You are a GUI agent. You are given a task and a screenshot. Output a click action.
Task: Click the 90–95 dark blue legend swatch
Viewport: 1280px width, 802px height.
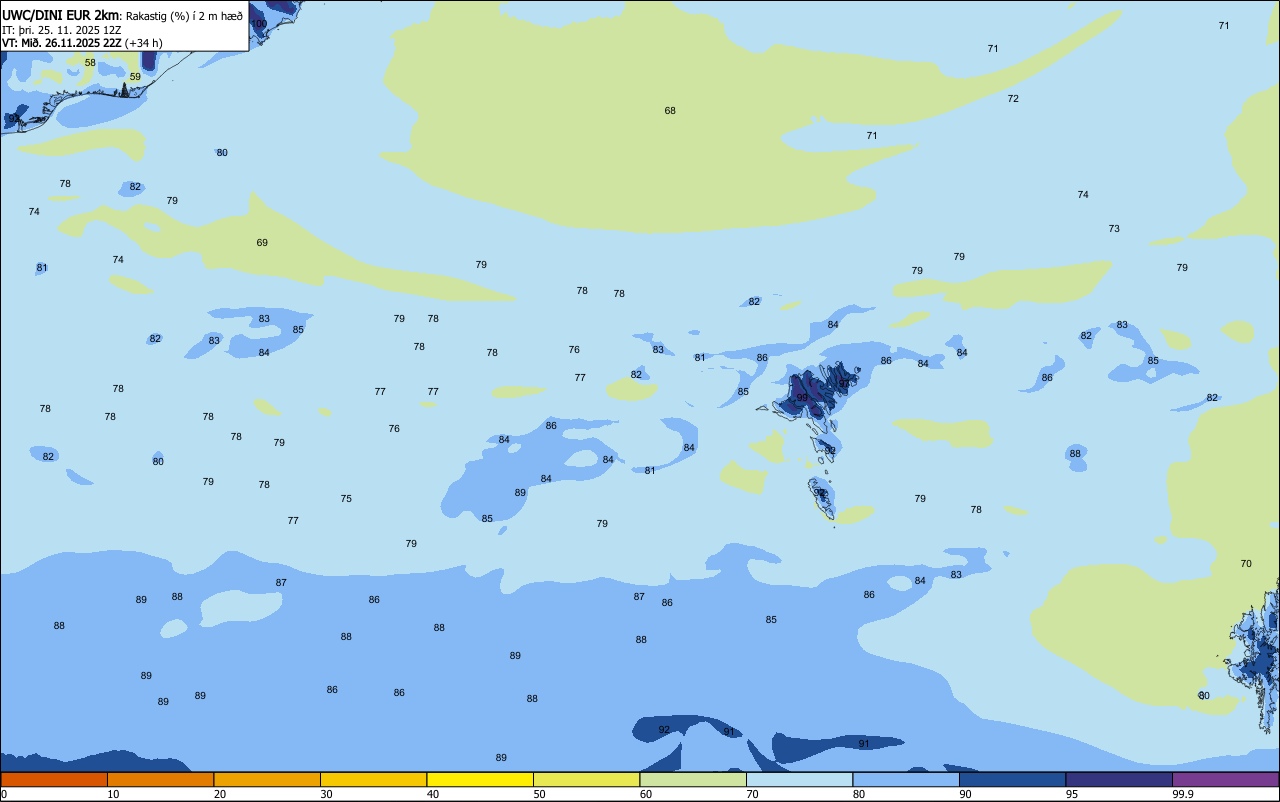point(1012,779)
